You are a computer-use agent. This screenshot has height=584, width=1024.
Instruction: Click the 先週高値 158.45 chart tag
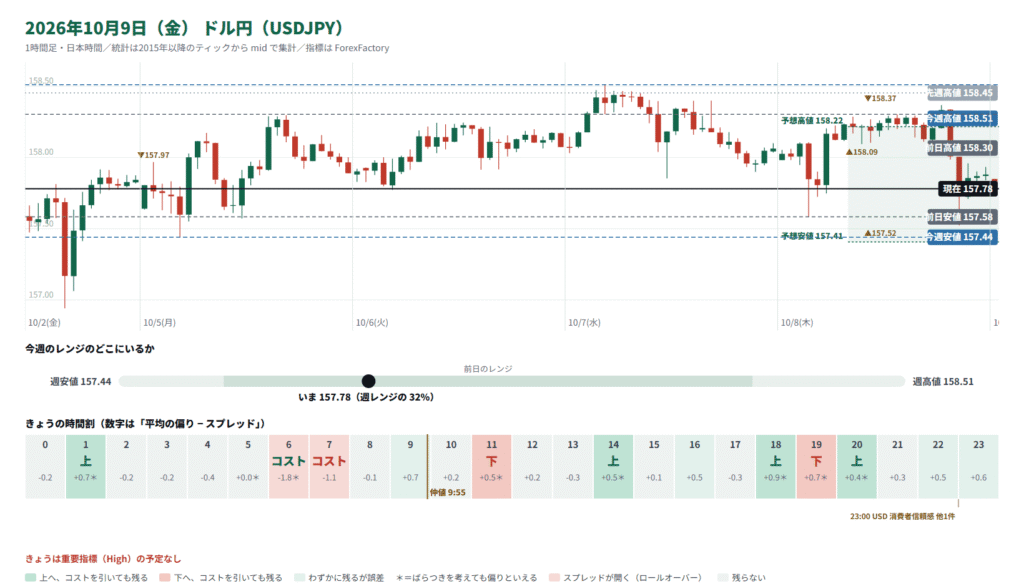[962, 93]
